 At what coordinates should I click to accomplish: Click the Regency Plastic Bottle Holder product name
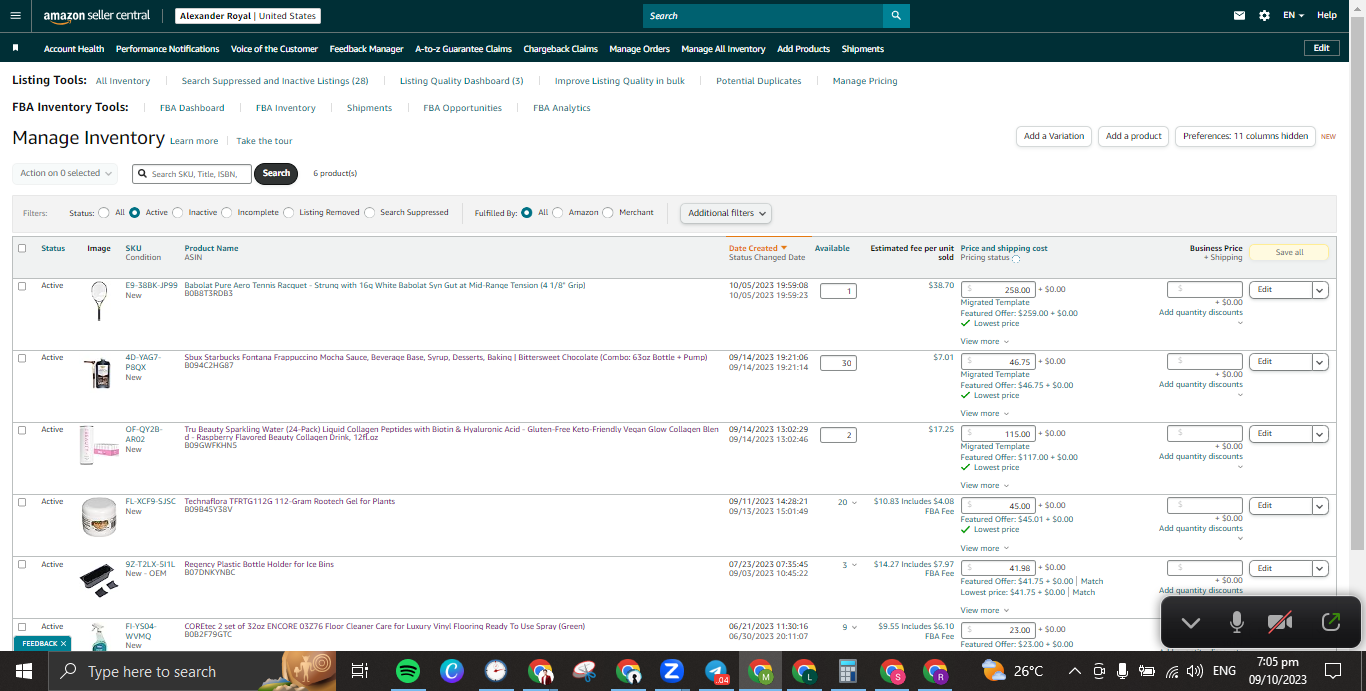click(x=259, y=564)
